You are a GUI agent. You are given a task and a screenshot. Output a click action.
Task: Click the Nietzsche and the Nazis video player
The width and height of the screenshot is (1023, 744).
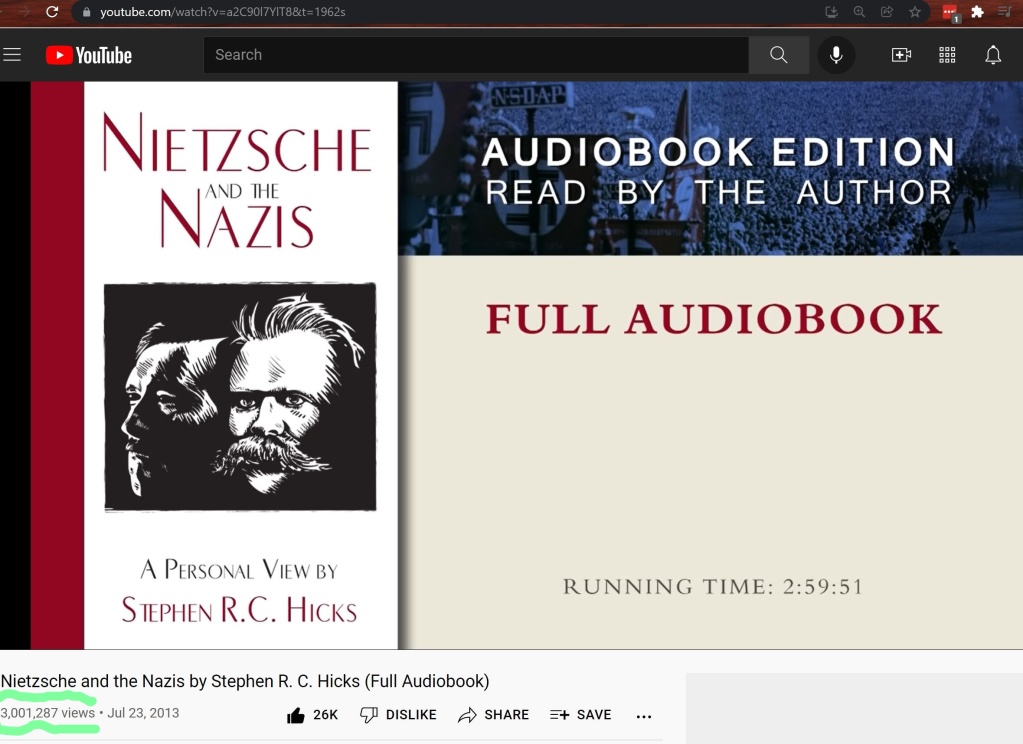click(512, 365)
